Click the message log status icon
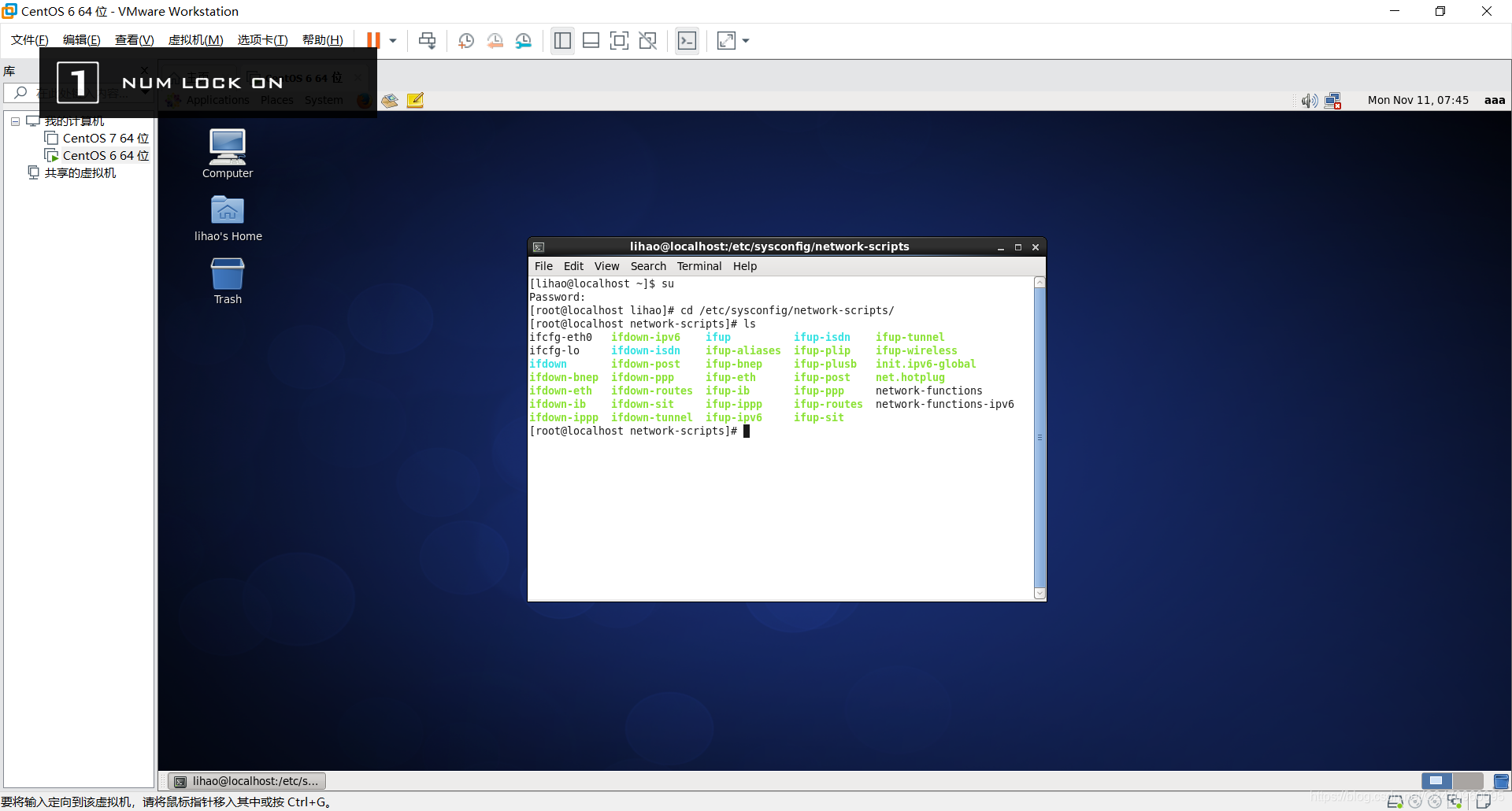Screen dimensions: 1512x811 coord(1484,802)
